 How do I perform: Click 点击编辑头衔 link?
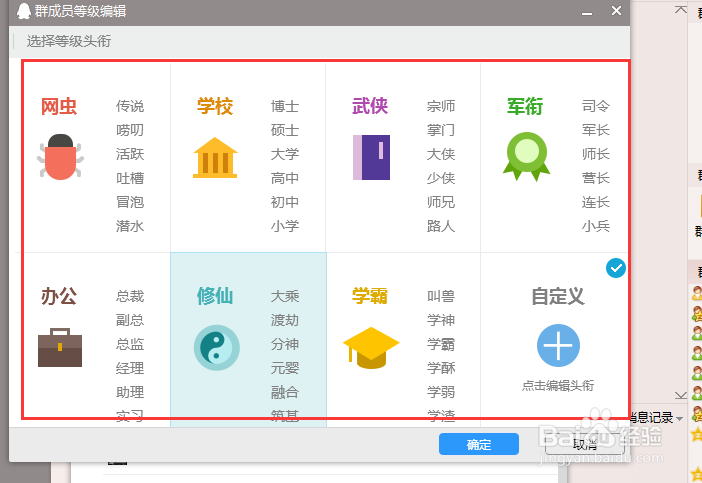tap(558, 385)
